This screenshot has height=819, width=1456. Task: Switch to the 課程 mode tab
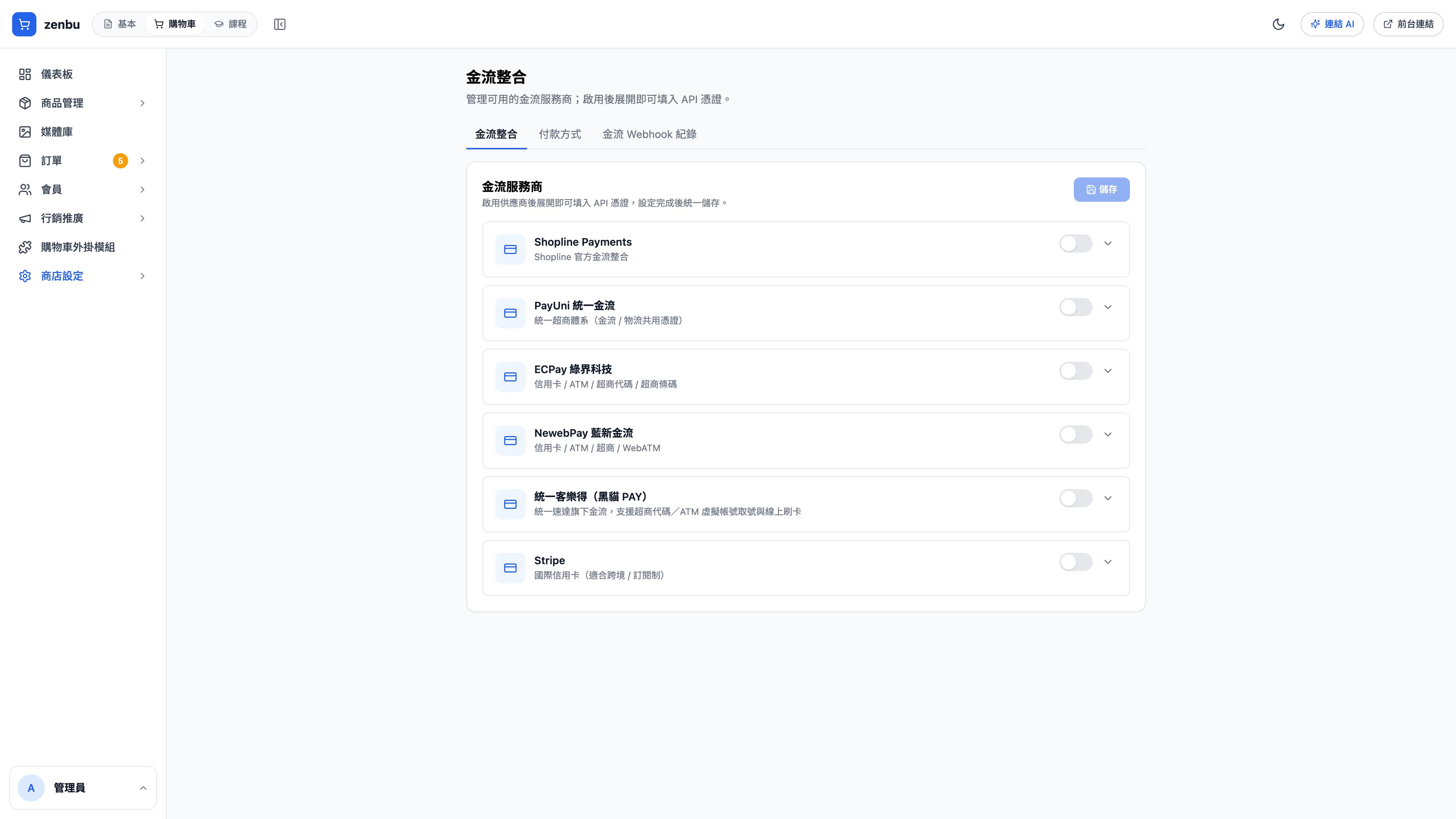click(x=231, y=24)
